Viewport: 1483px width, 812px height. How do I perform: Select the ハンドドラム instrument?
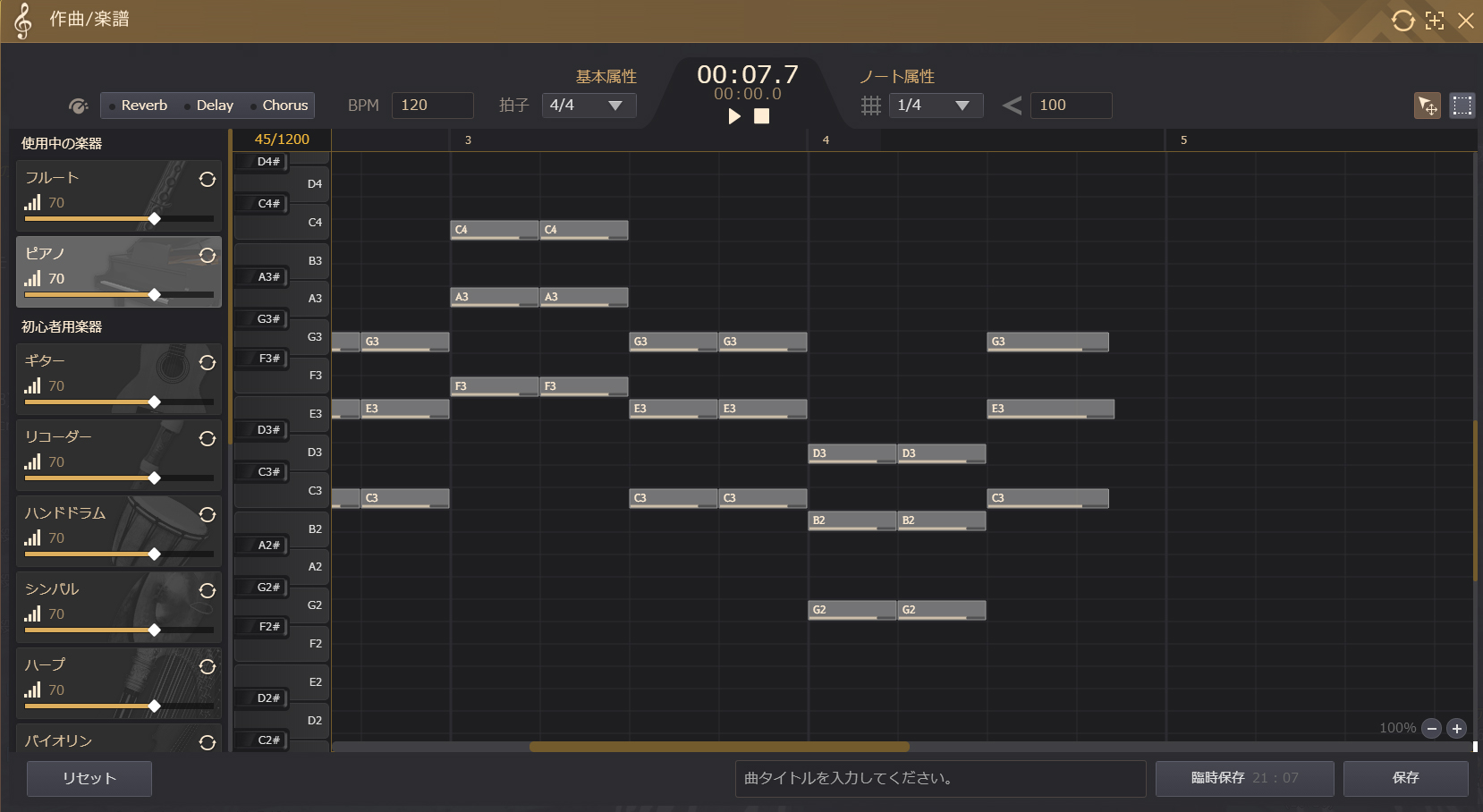119,531
